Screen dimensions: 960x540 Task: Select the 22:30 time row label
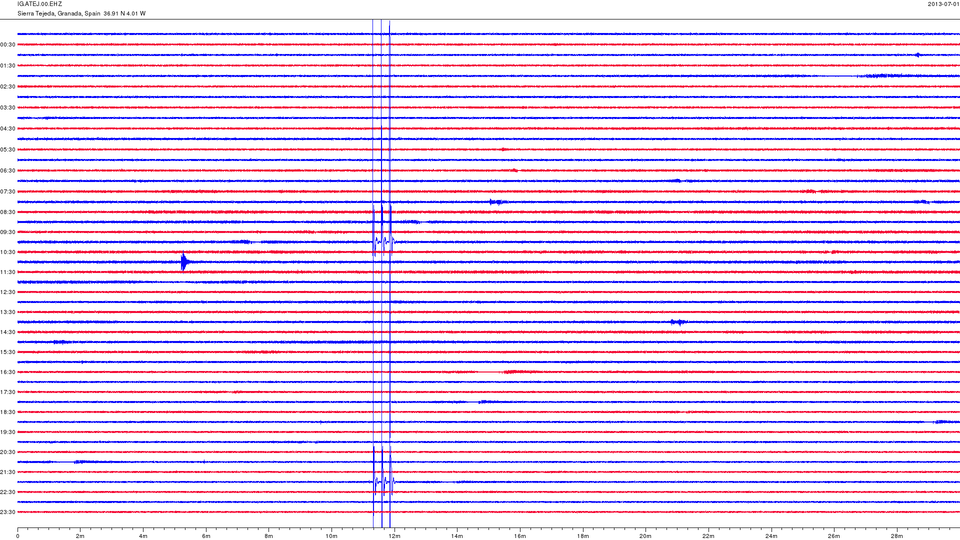click(x=8, y=492)
